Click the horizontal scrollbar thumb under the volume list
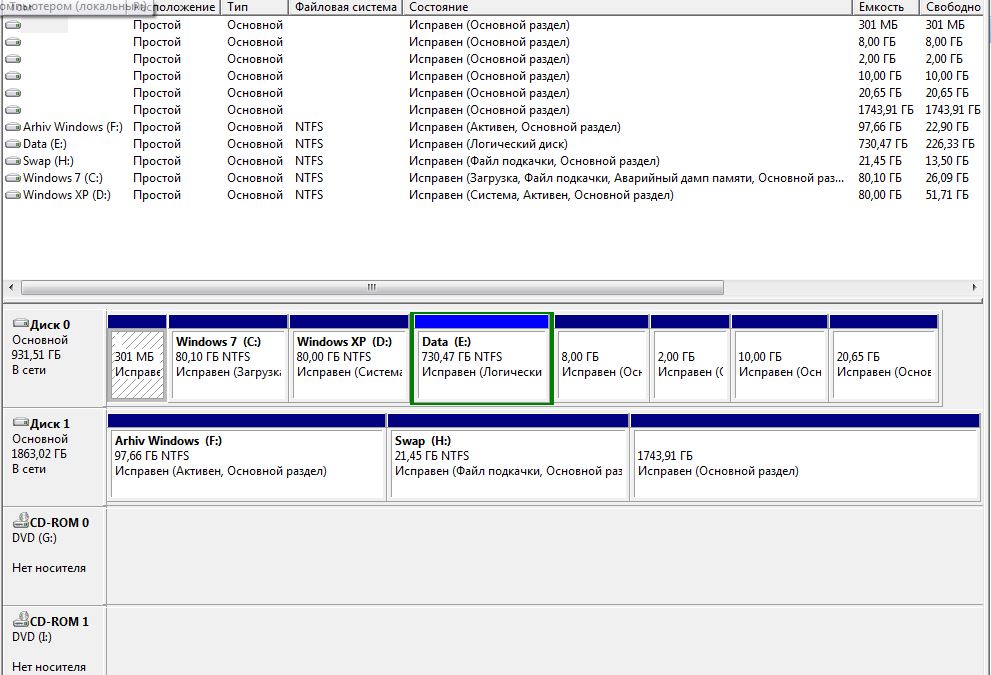 tap(372, 288)
